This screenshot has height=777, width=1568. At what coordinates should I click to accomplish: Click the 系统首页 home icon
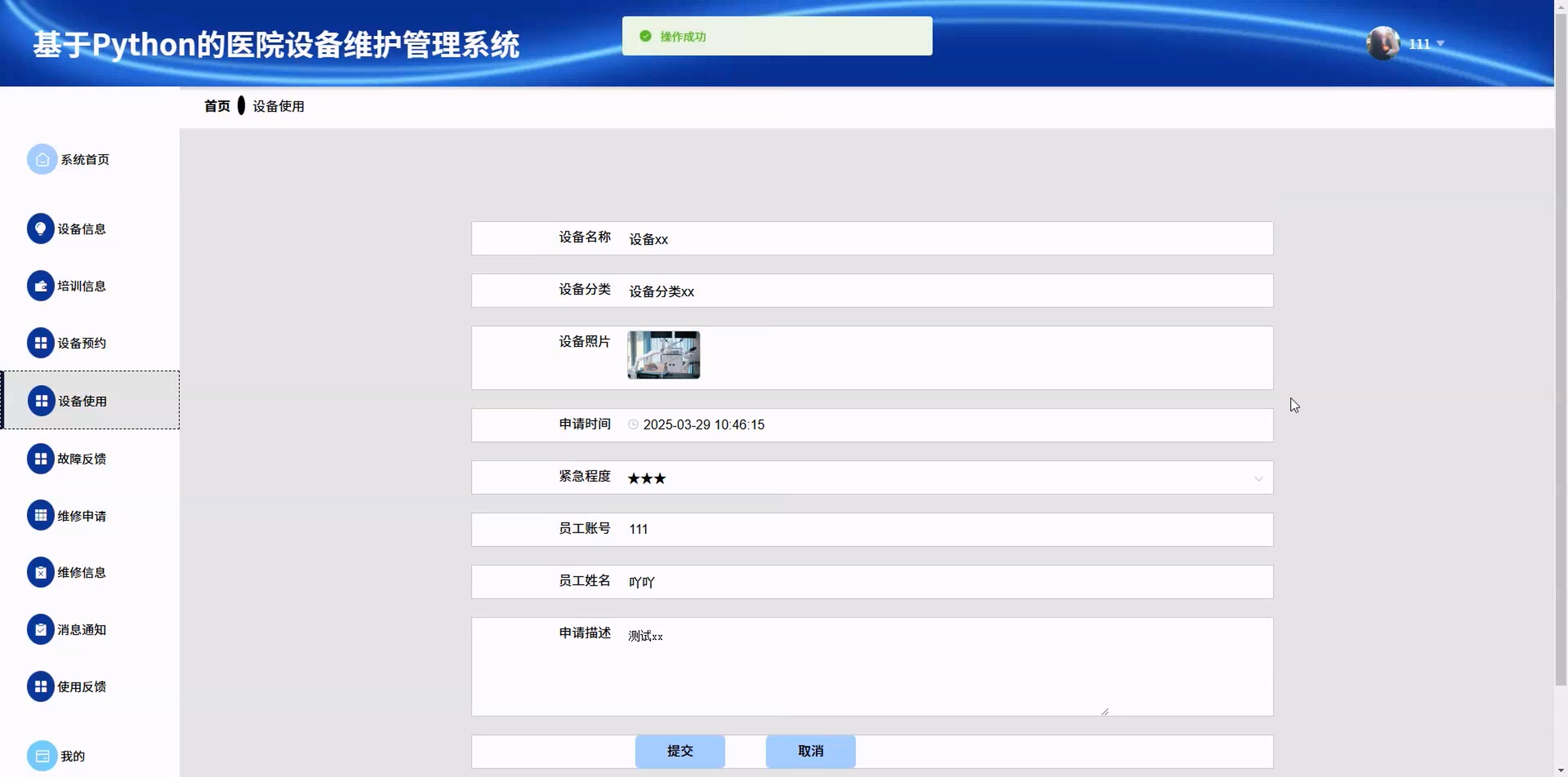[42, 160]
